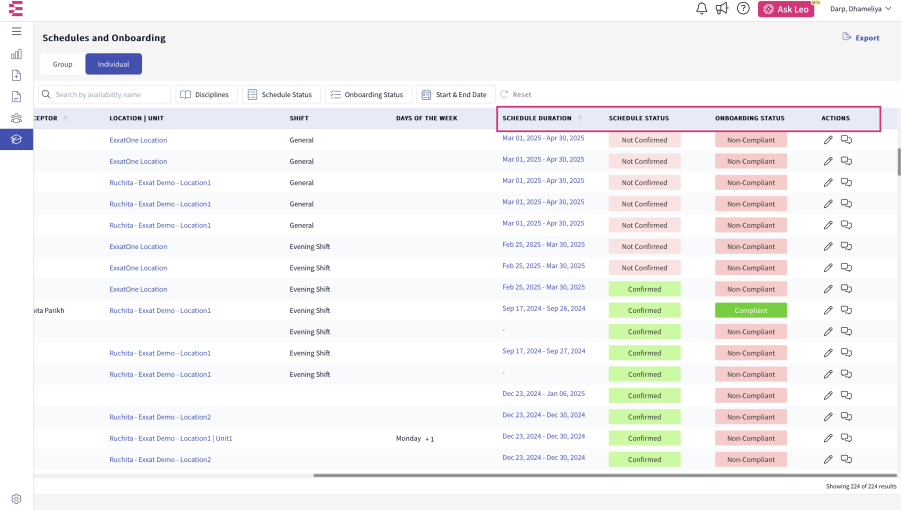Open the Onboarding Status filter
This screenshot has width=902, height=510.
[x=368, y=94]
